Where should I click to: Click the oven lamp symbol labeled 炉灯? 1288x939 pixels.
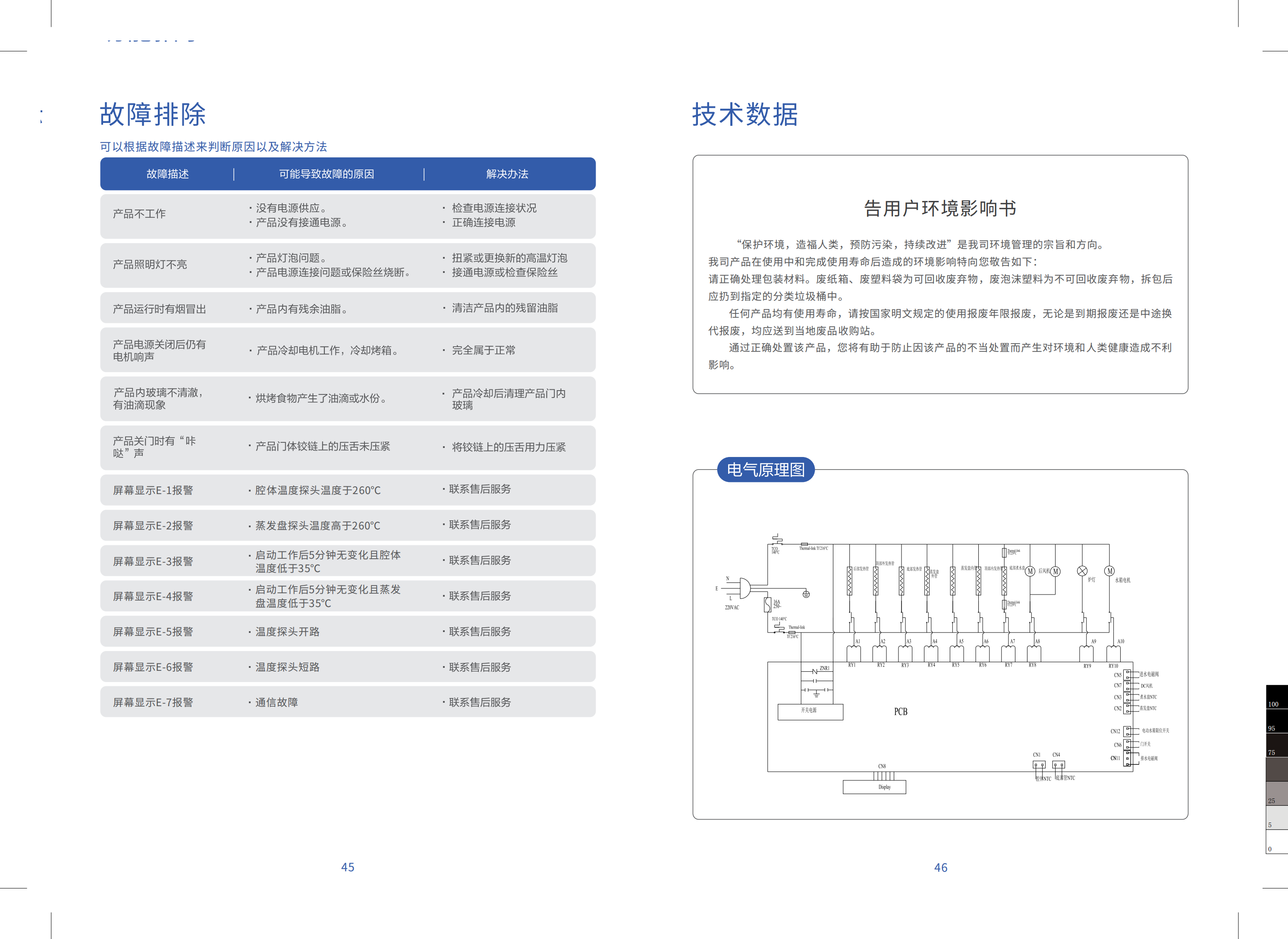1082,571
